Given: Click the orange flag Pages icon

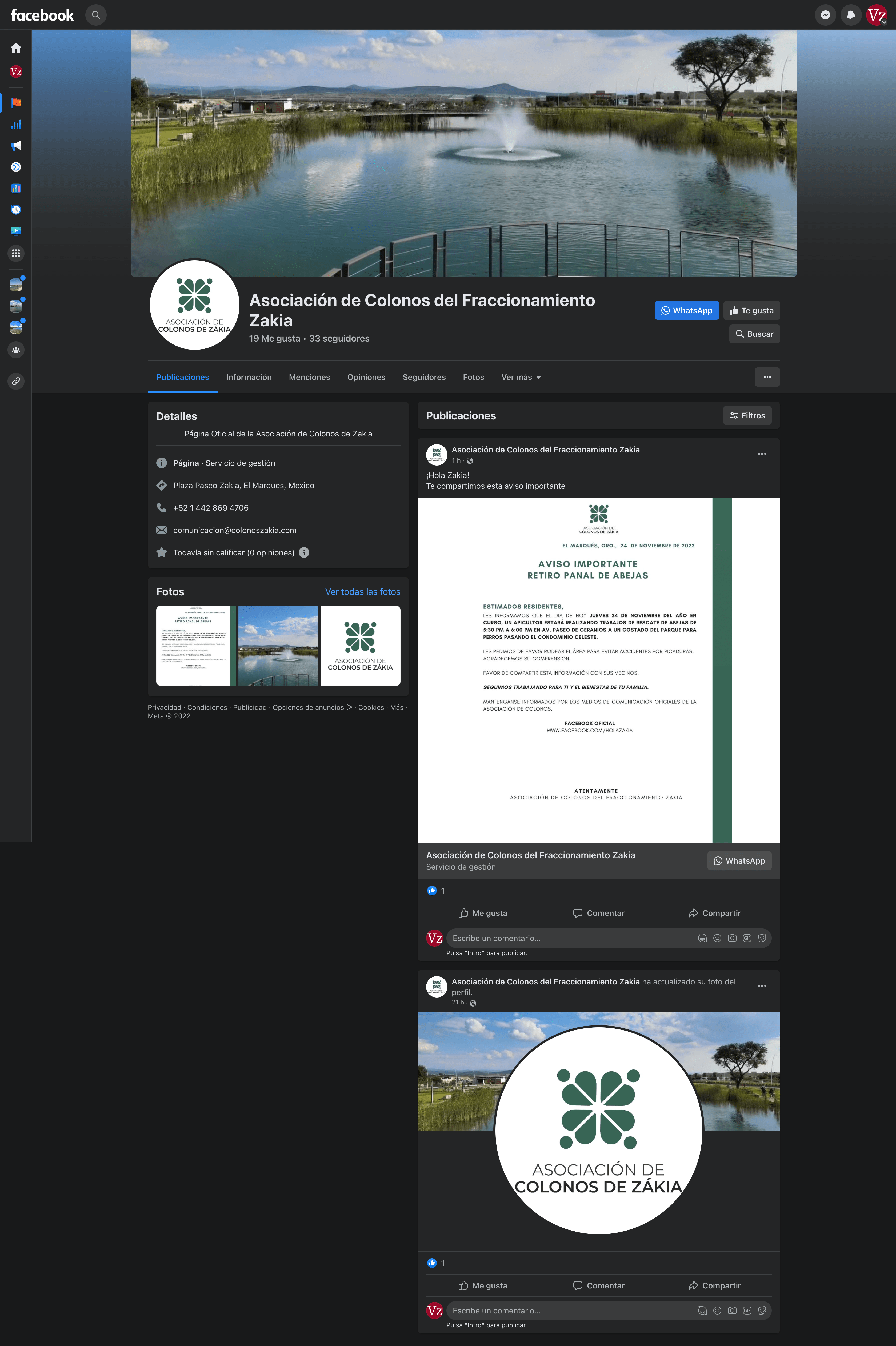Looking at the screenshot, I should (x=16, y=103).
